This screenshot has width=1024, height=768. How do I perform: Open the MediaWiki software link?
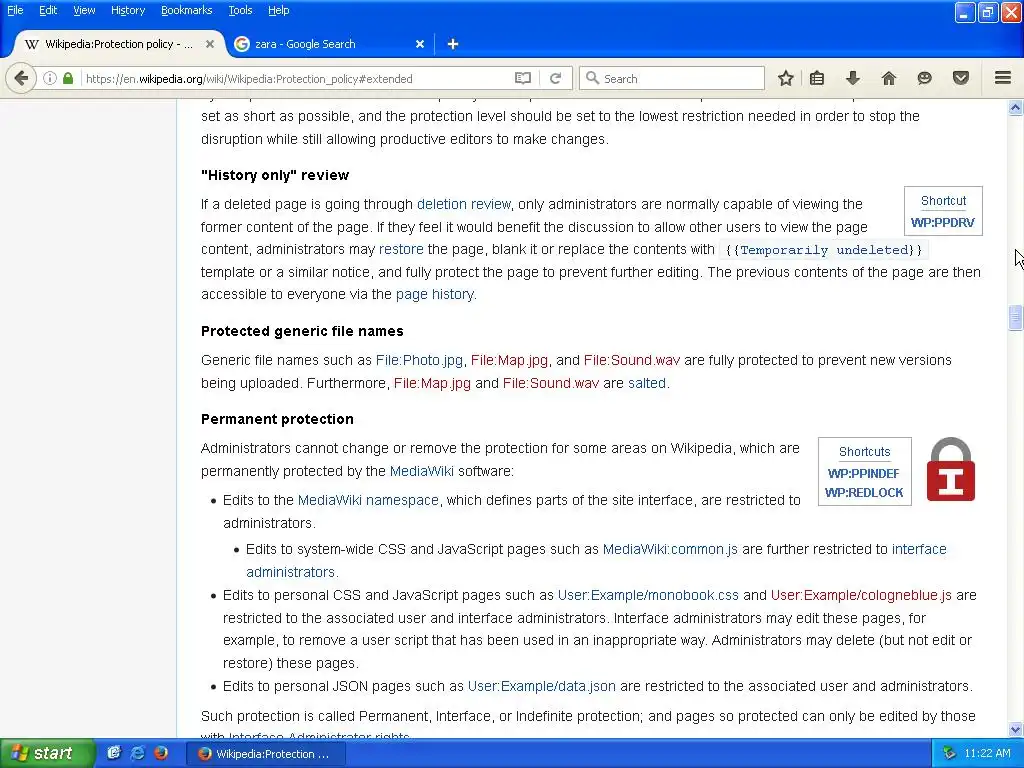point(422,472)
